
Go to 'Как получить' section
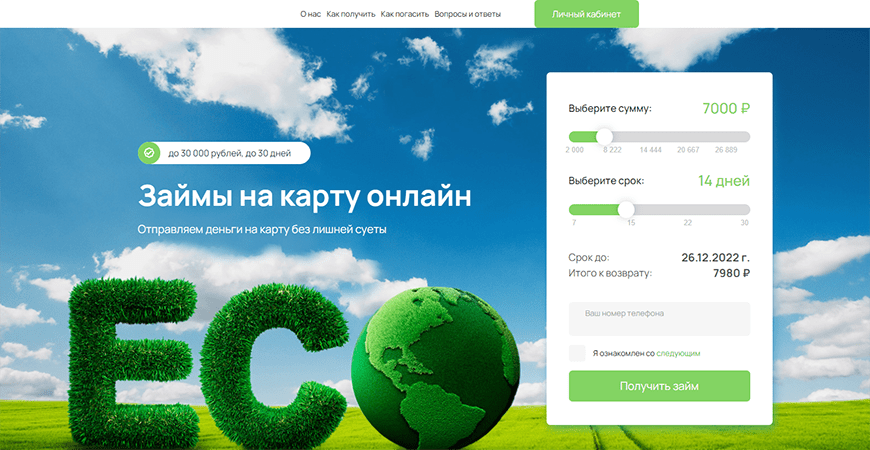click(x=351, y=14)
